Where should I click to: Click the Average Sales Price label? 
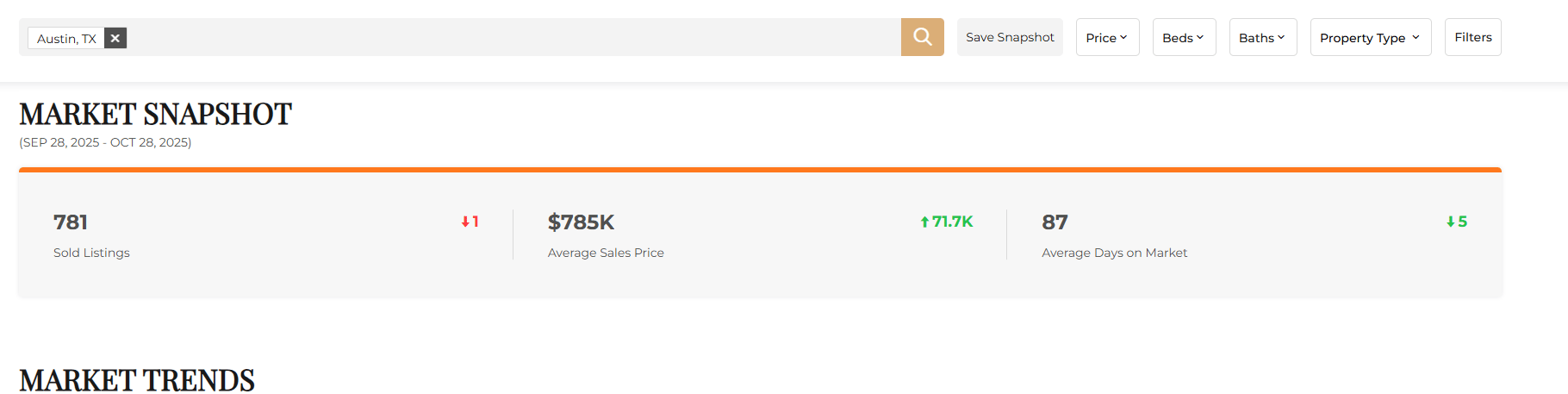[606, 253]
